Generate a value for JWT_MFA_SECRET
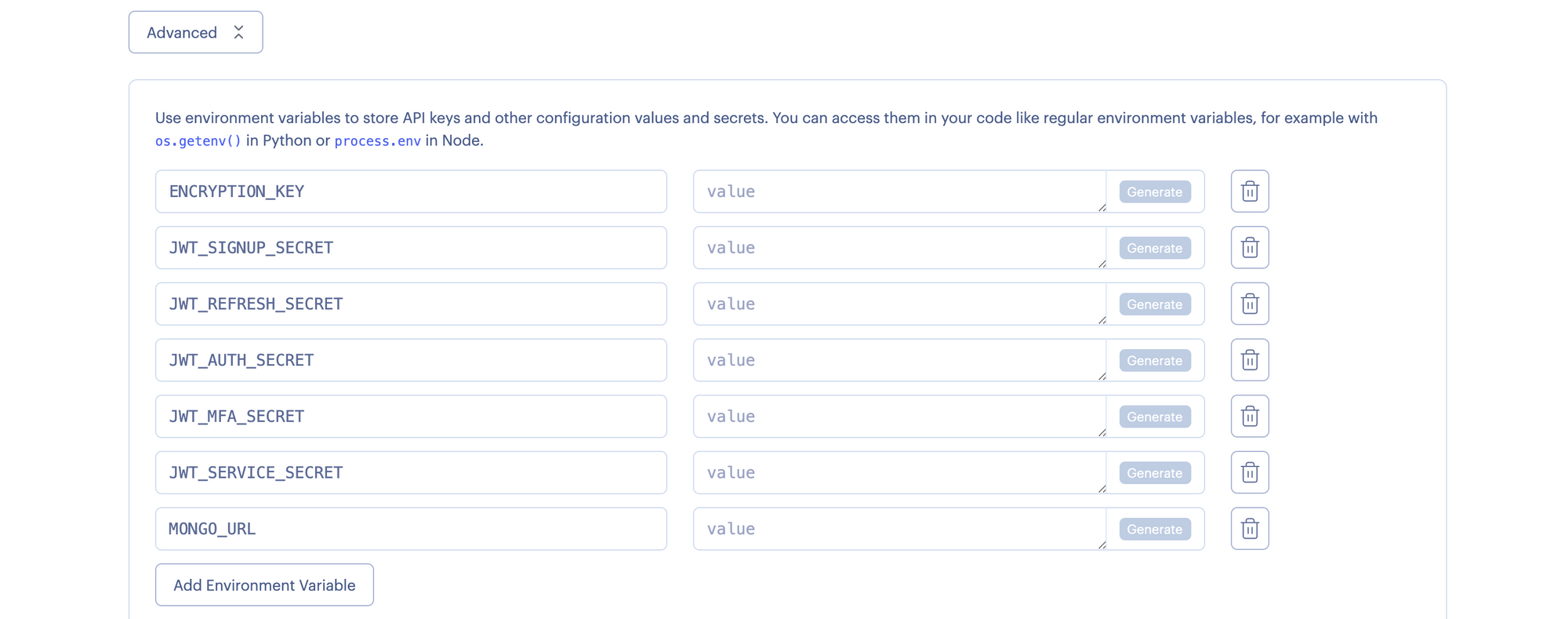The width and height of the screenshot is (1568, 619). click(x=1154, y=417)
